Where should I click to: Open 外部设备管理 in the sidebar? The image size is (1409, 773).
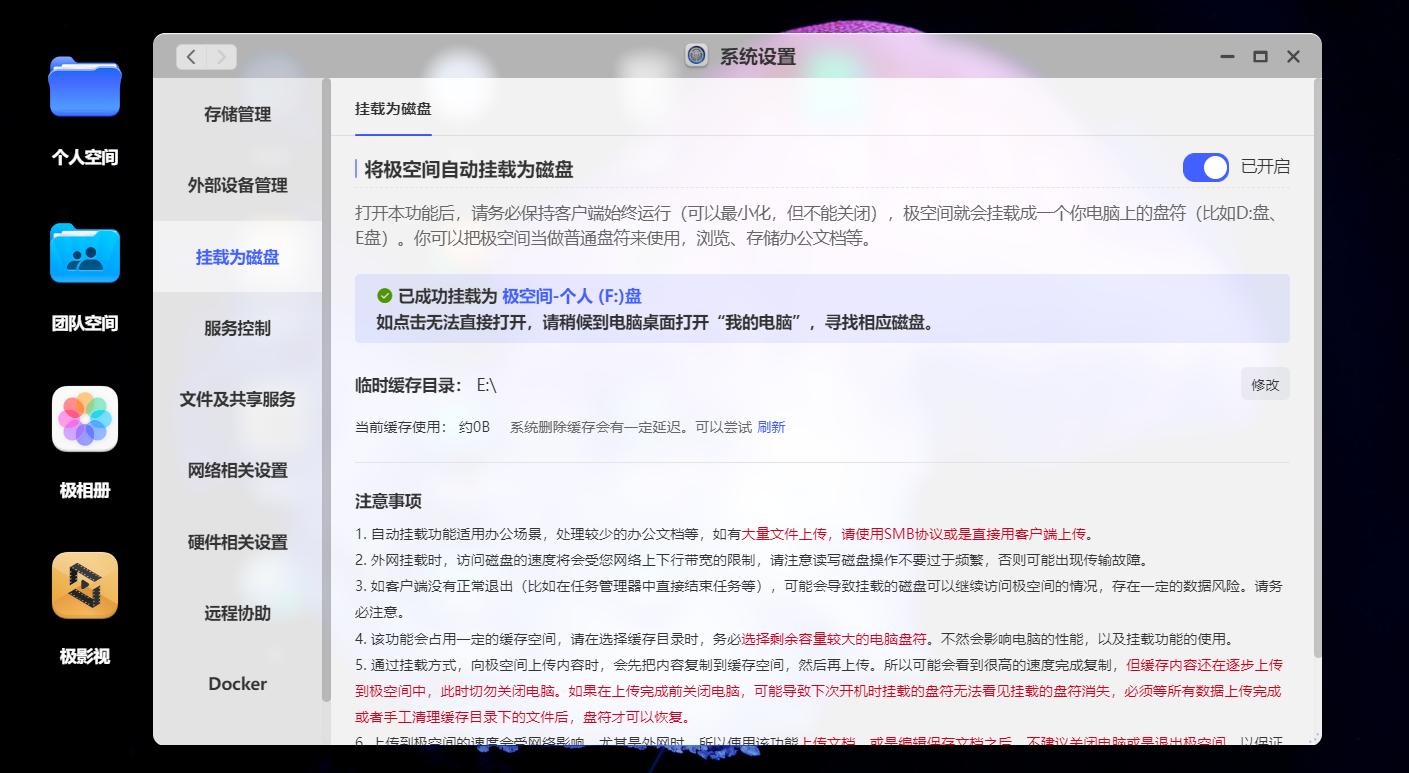coord(238,185)
